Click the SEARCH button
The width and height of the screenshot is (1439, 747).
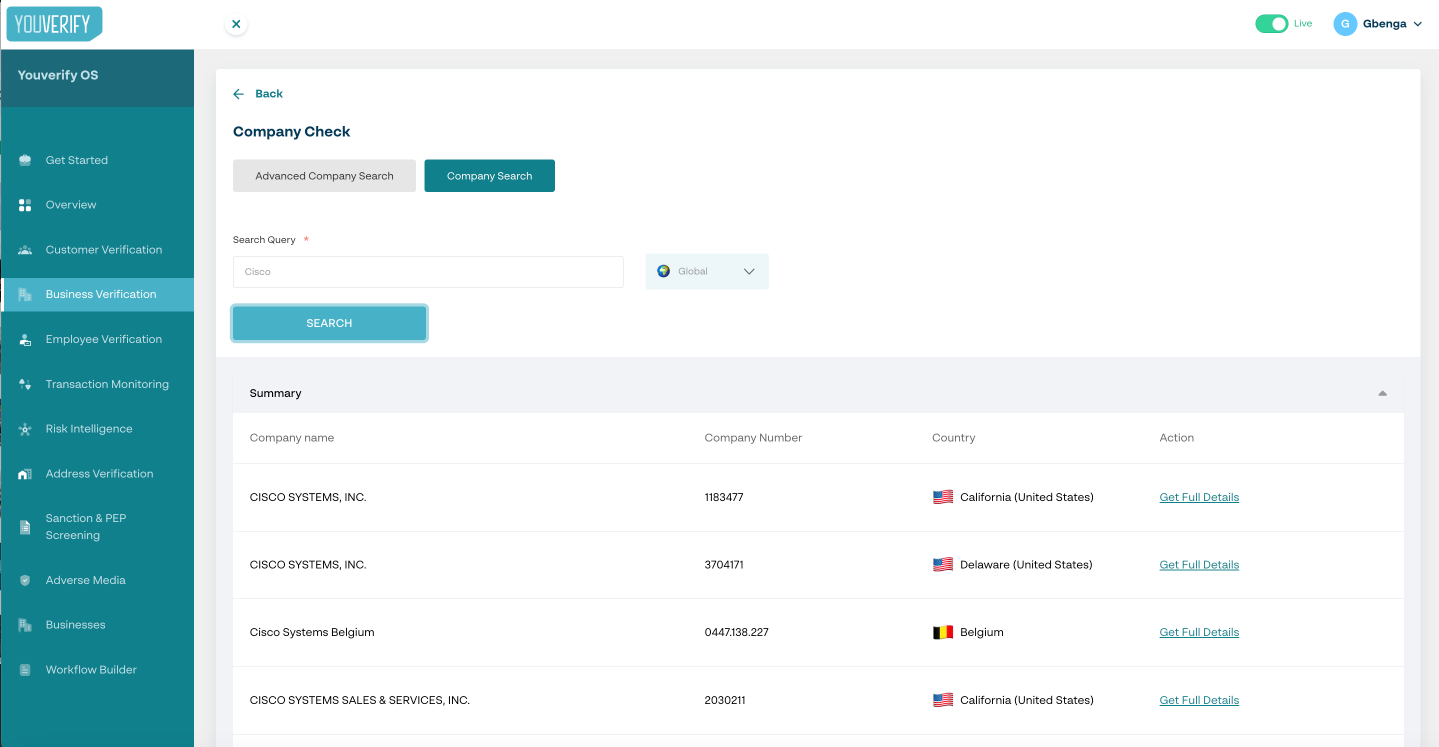(x=329, y=323)
